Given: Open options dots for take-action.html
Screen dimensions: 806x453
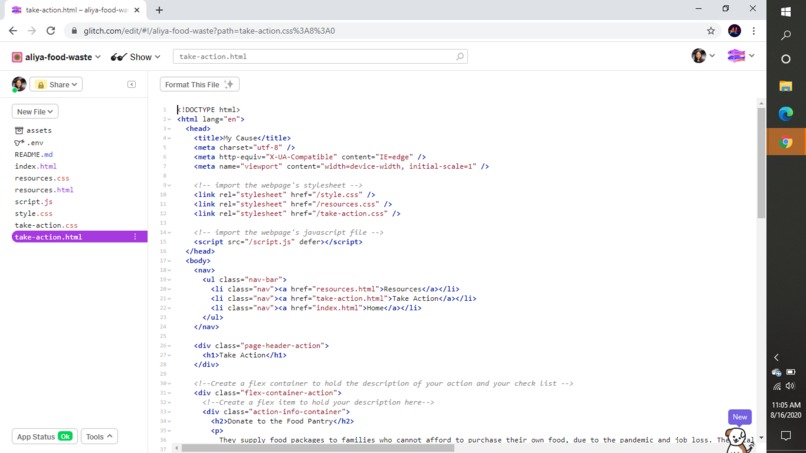Looking at the screenshot, I should click(x=135, y=237).
